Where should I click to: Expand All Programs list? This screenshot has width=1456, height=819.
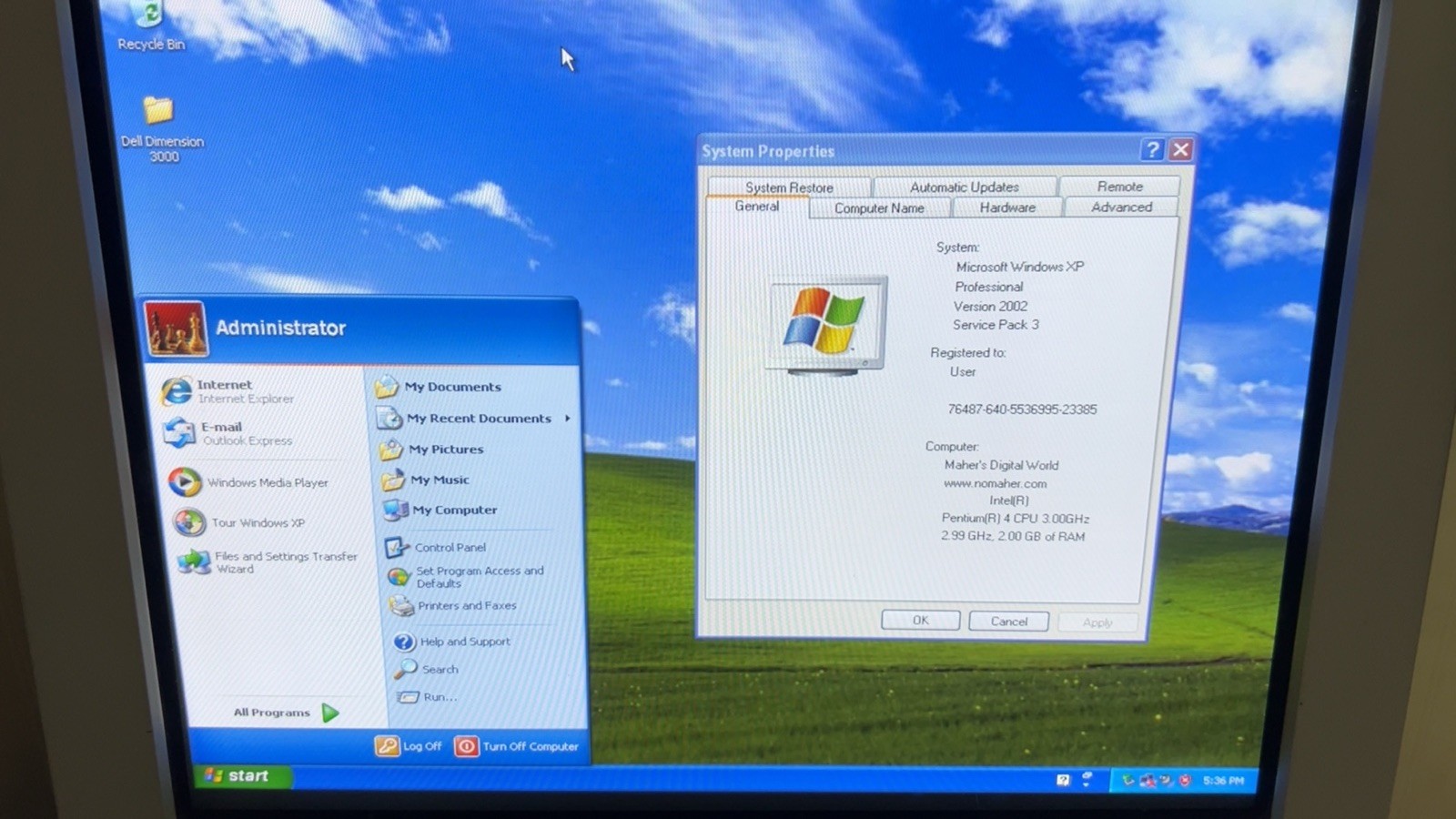pyautogui.click(x=286, y=713)
